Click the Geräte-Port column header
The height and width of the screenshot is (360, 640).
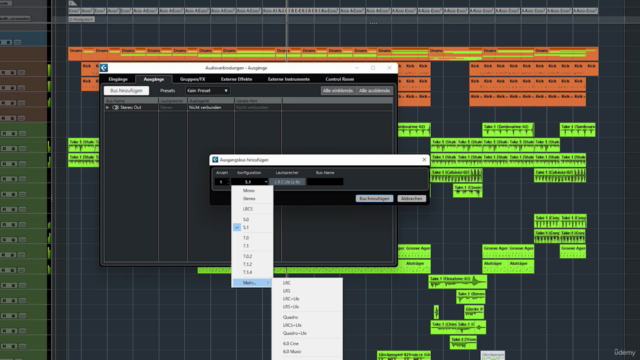[x=258, y=100]
